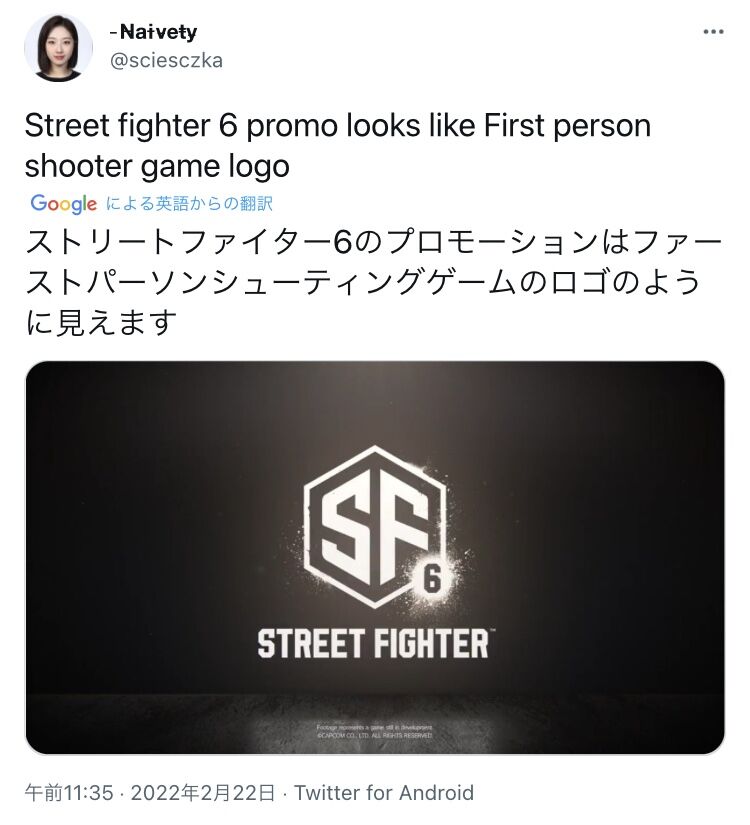This screenshot has height=825, width=750.
Task: Open the @sciesczka handle link
Action: pyautogui.click(x=166, y=61)
